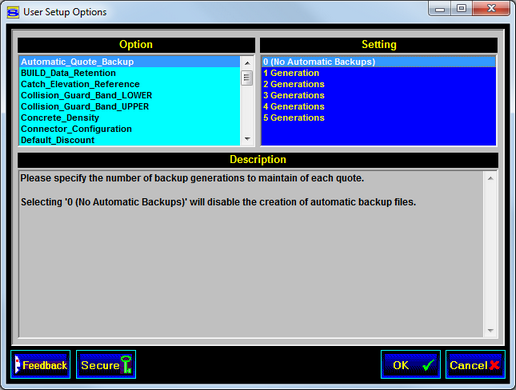
Task: Select Automatic_Quote_Backup option
Action: (x=130, y=62)
